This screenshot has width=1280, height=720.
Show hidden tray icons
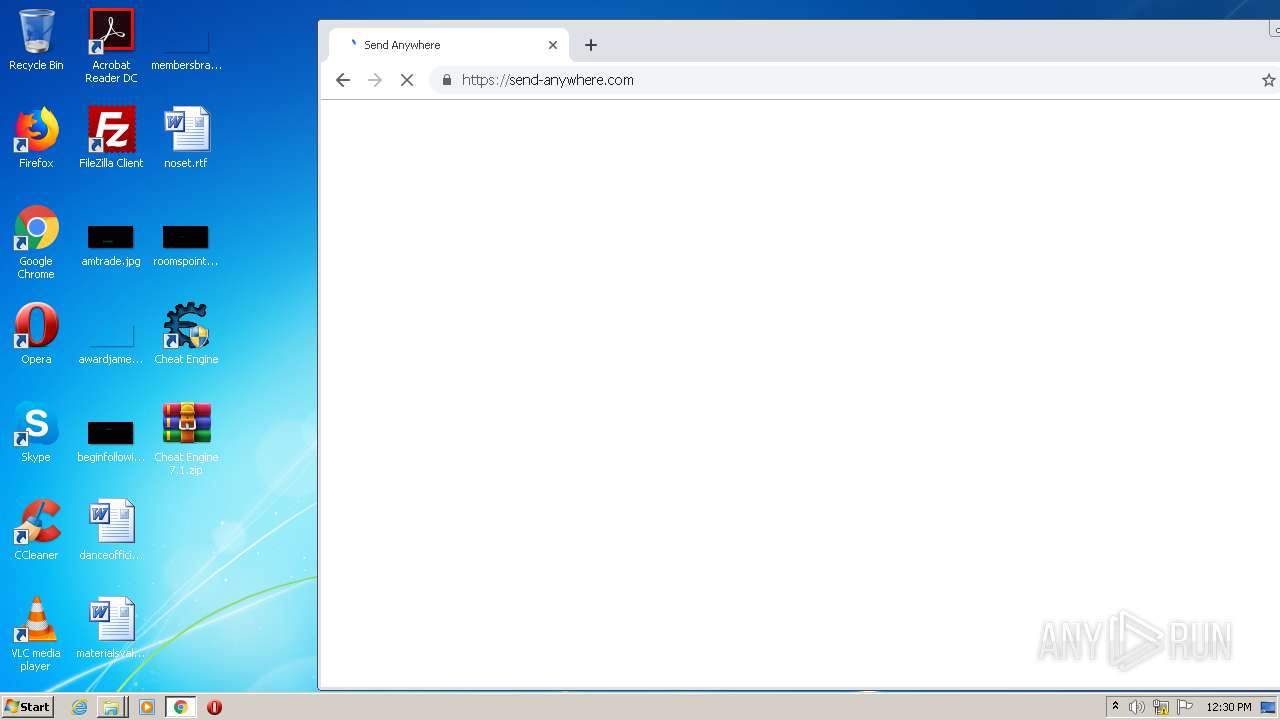pos(1115,707)
